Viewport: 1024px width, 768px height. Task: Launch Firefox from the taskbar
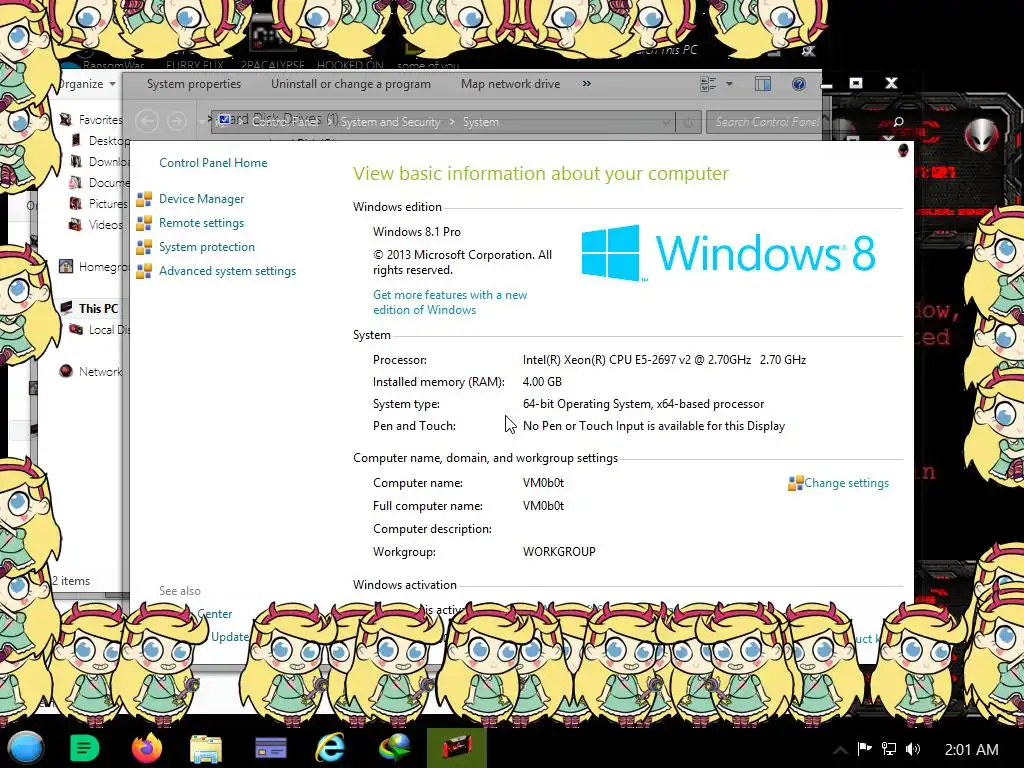pos(146,748)
